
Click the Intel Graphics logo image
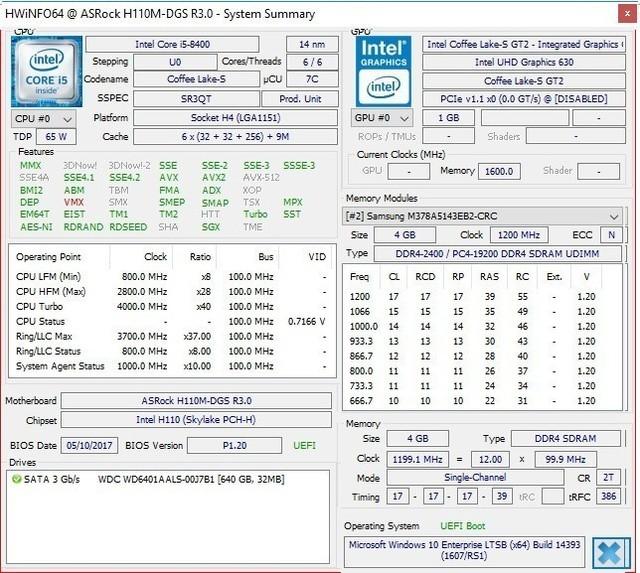[383, 71]
